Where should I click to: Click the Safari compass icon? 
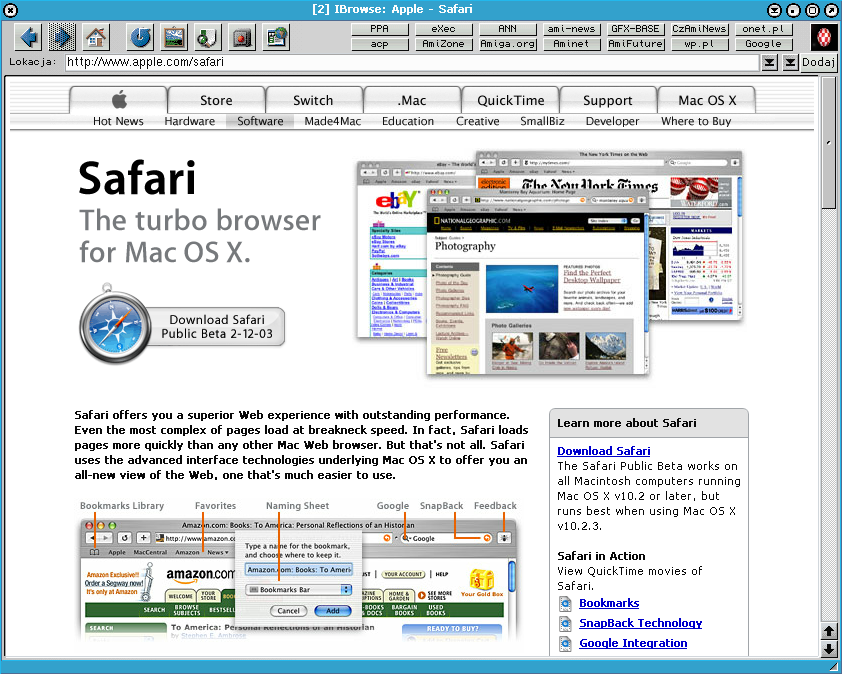115,325
